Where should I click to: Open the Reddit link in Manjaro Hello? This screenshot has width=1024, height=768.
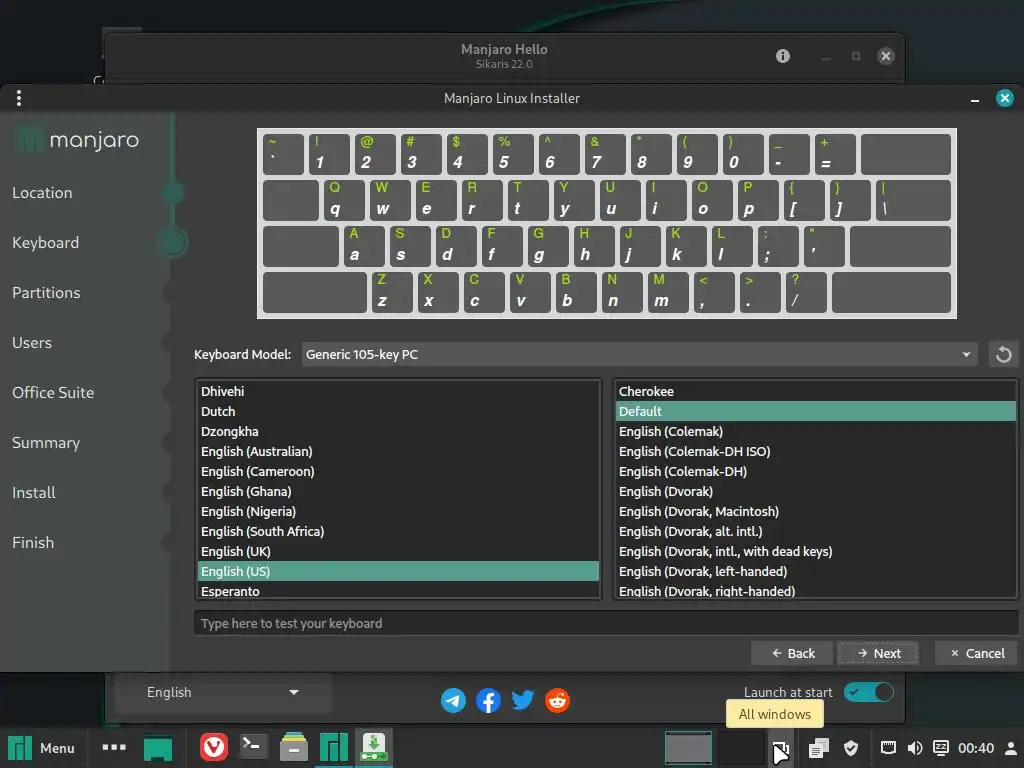coord(558,701)
